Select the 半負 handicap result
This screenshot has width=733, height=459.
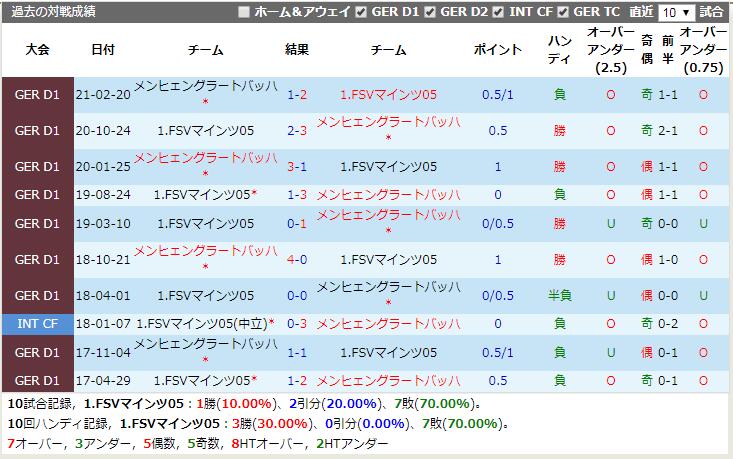(x=560, y=296)
